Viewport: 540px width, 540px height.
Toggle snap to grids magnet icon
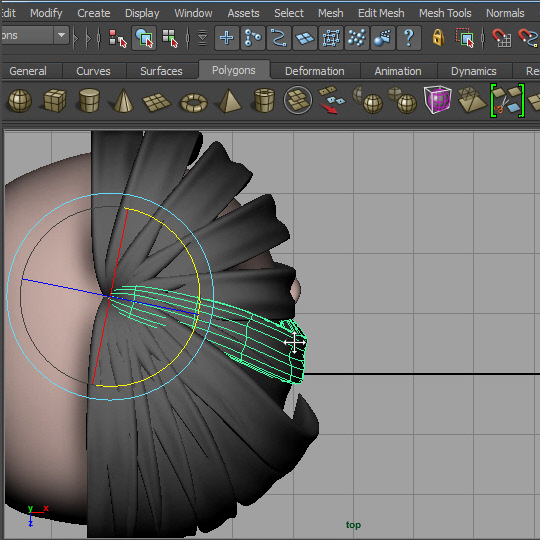click(501, 38)
